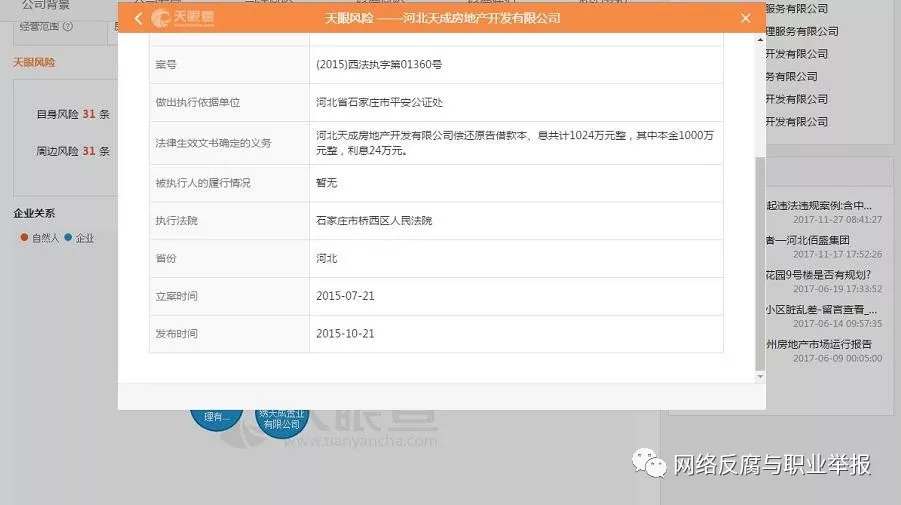Open news item 花园9号楼是否有规划?
Viewport: 901px width, 505px height.
818,275
